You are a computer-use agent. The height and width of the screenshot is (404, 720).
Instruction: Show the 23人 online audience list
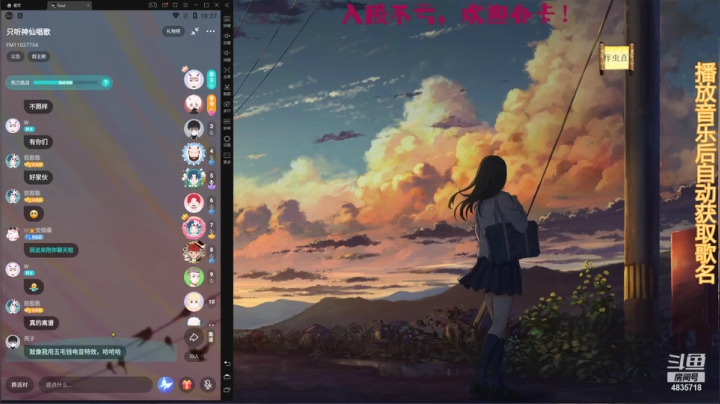pyautogui.click(x=194, y=356)
